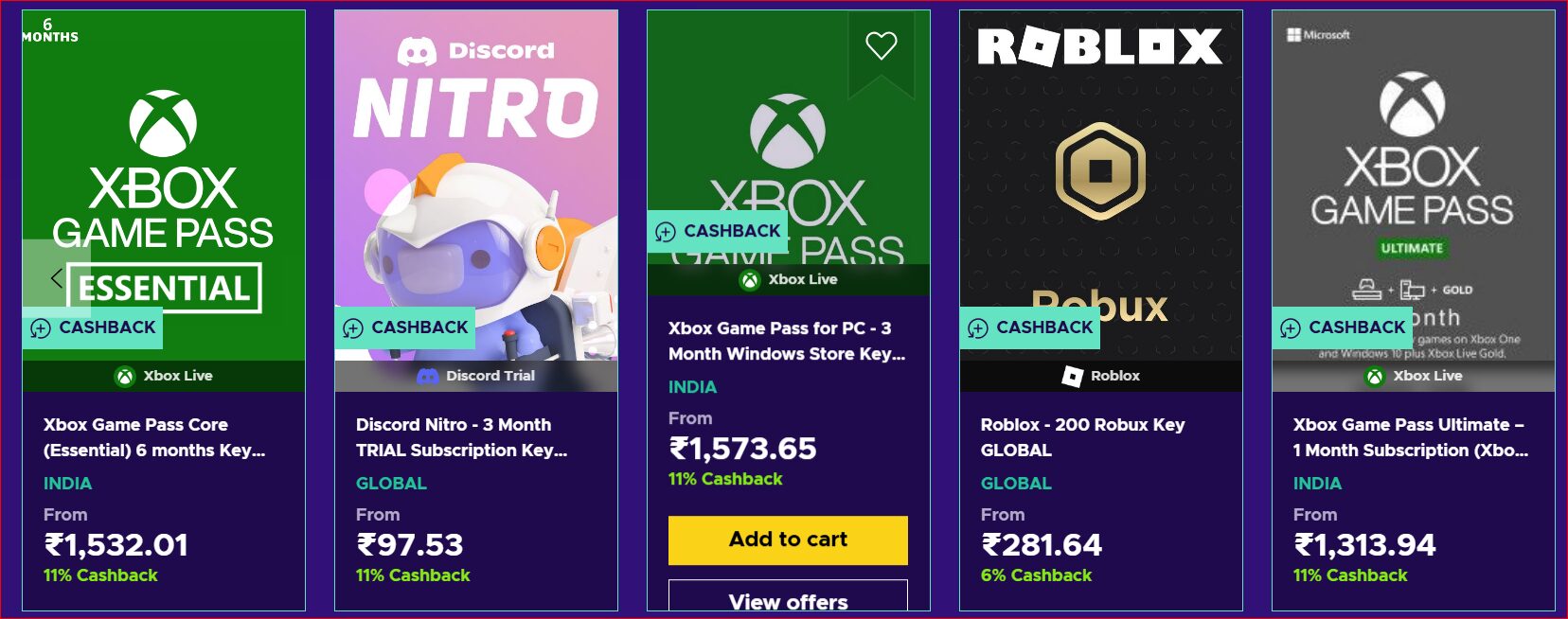Click Cashback badge on Game Pass Ultimate card
Image resolution: width=1568 pixels, height=619 pixels.
1343,327
